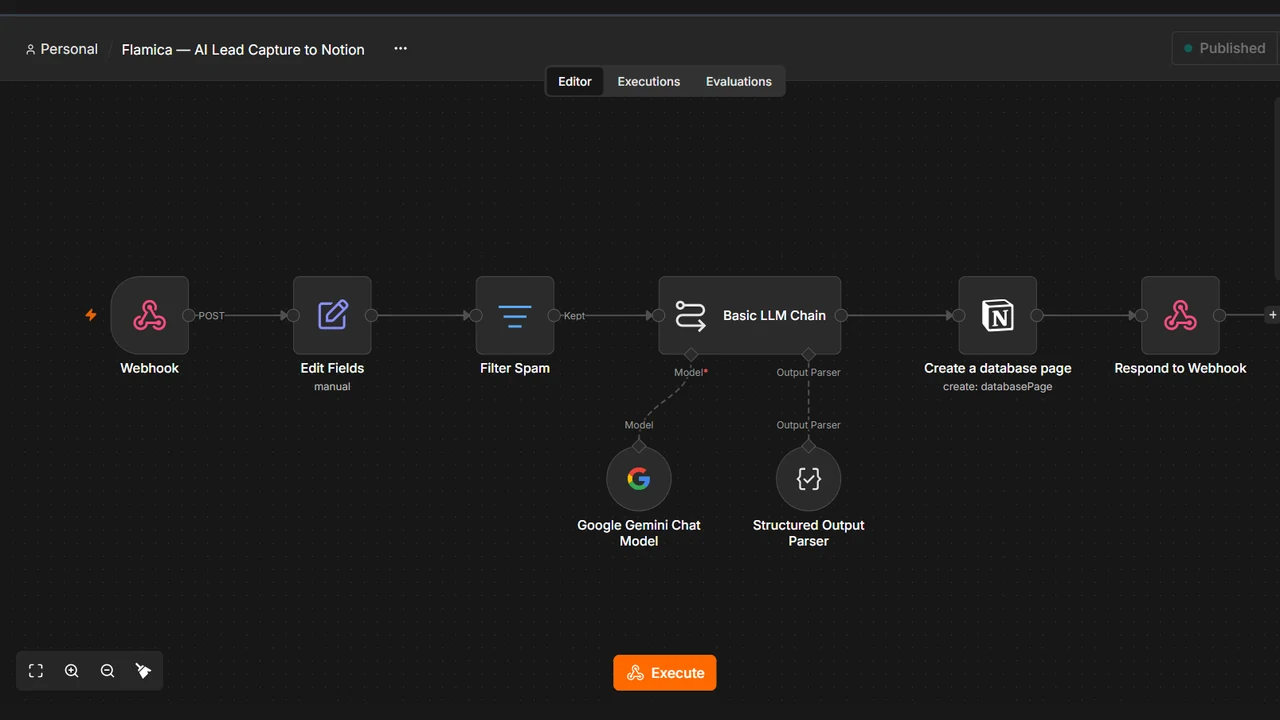This screenshot has height=720, width=1280.
Task: Zoom in on the canvas
Action: tap(72, 671)
